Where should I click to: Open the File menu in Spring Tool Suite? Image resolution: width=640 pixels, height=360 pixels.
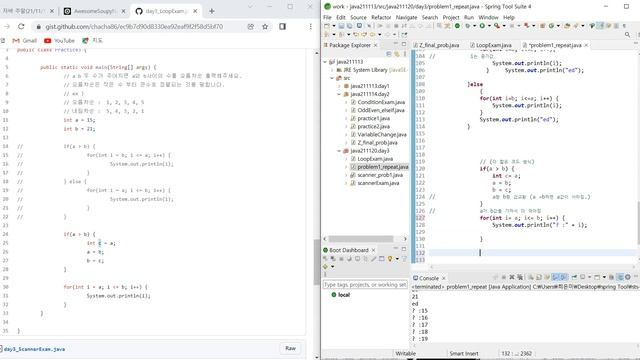point(327,18)
